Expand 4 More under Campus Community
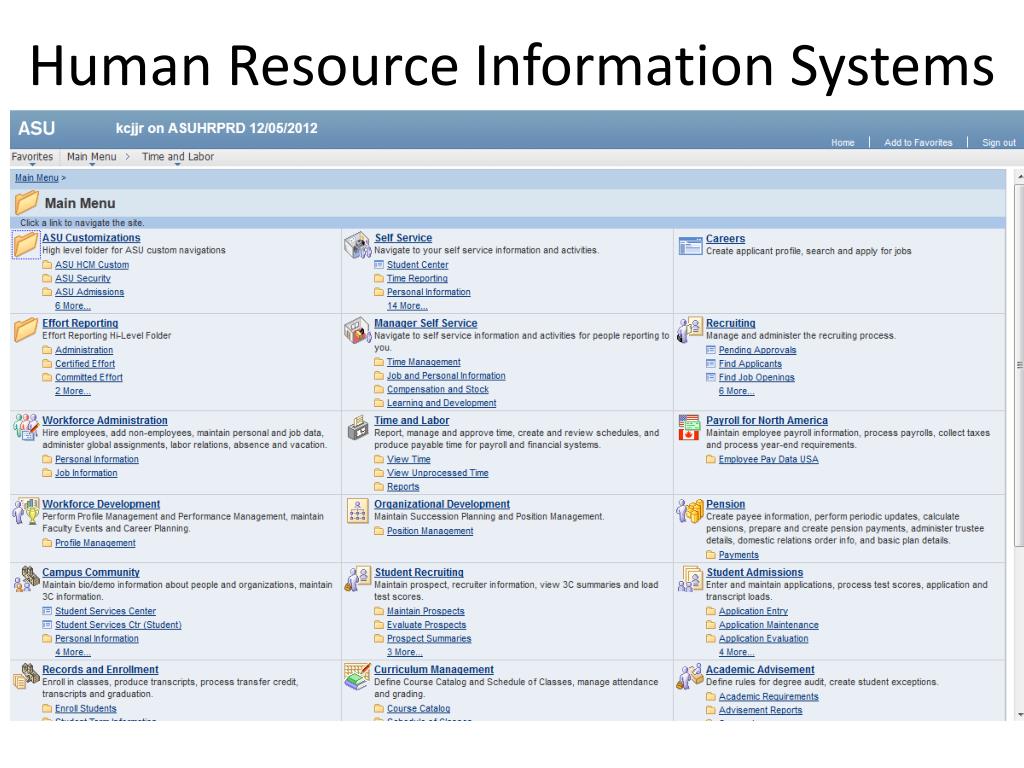Image resolution: width=1024 pixels, height=768 pixels. pyautogui.click(x=72, y=652)
